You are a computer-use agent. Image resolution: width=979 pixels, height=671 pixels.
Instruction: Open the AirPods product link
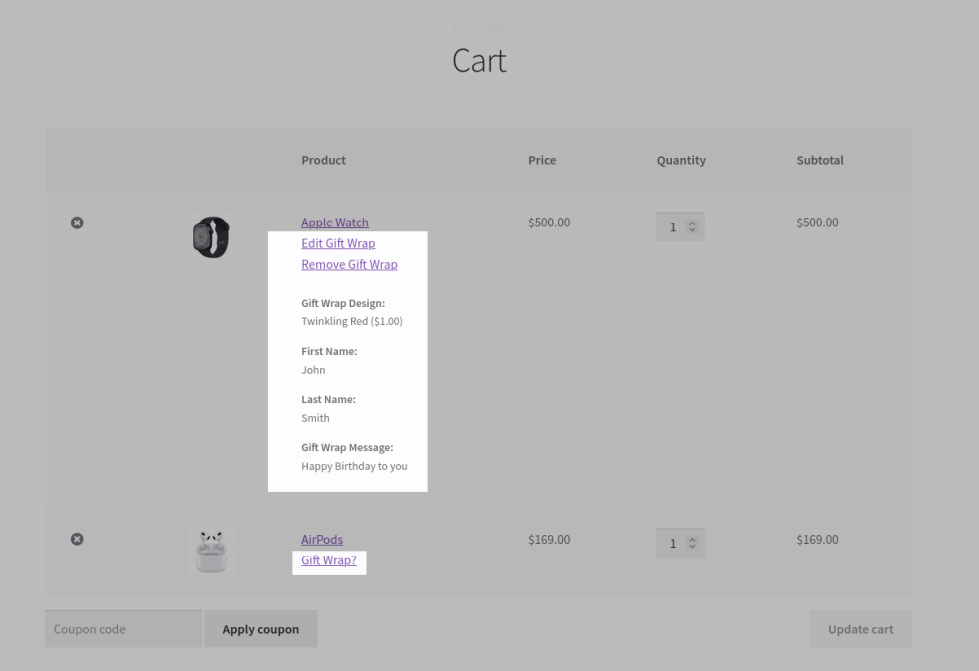click(322, 539)
